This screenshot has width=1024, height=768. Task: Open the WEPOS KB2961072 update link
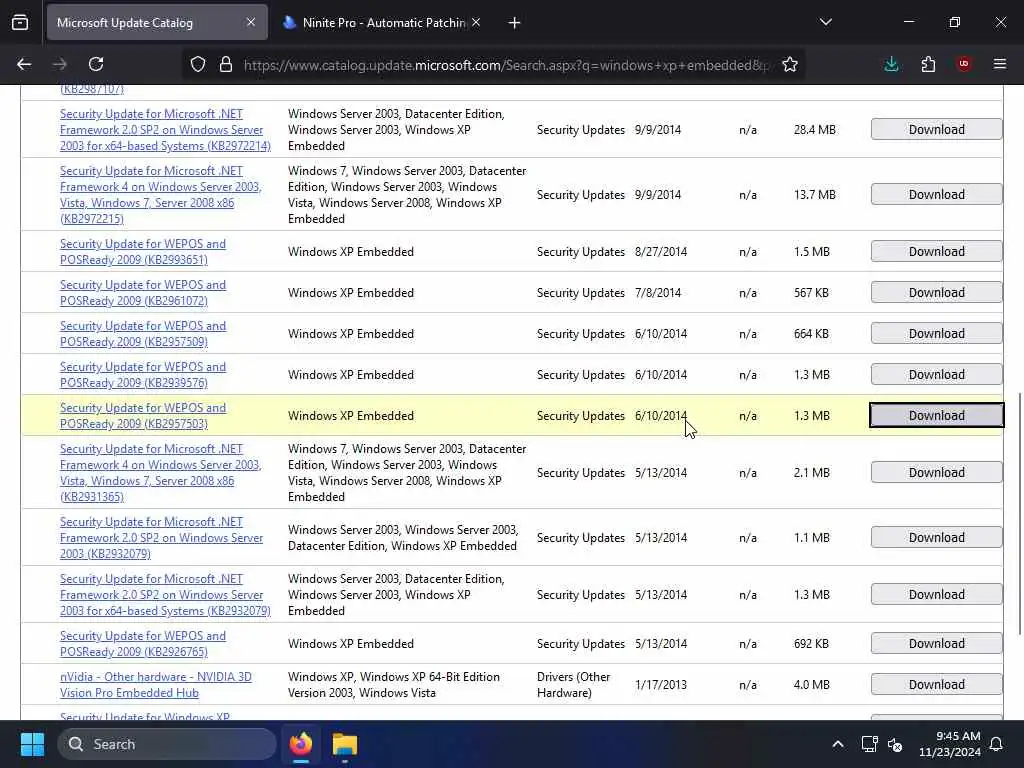point(143,293)
